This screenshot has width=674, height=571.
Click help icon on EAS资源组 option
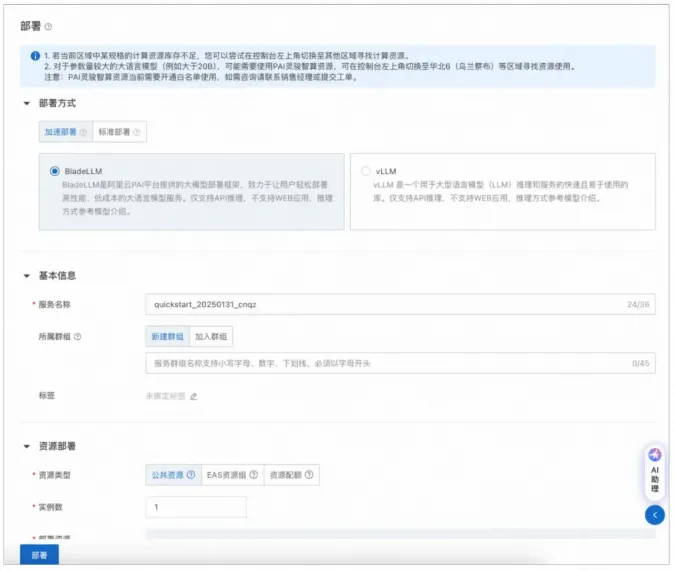(x=254, y=475)
